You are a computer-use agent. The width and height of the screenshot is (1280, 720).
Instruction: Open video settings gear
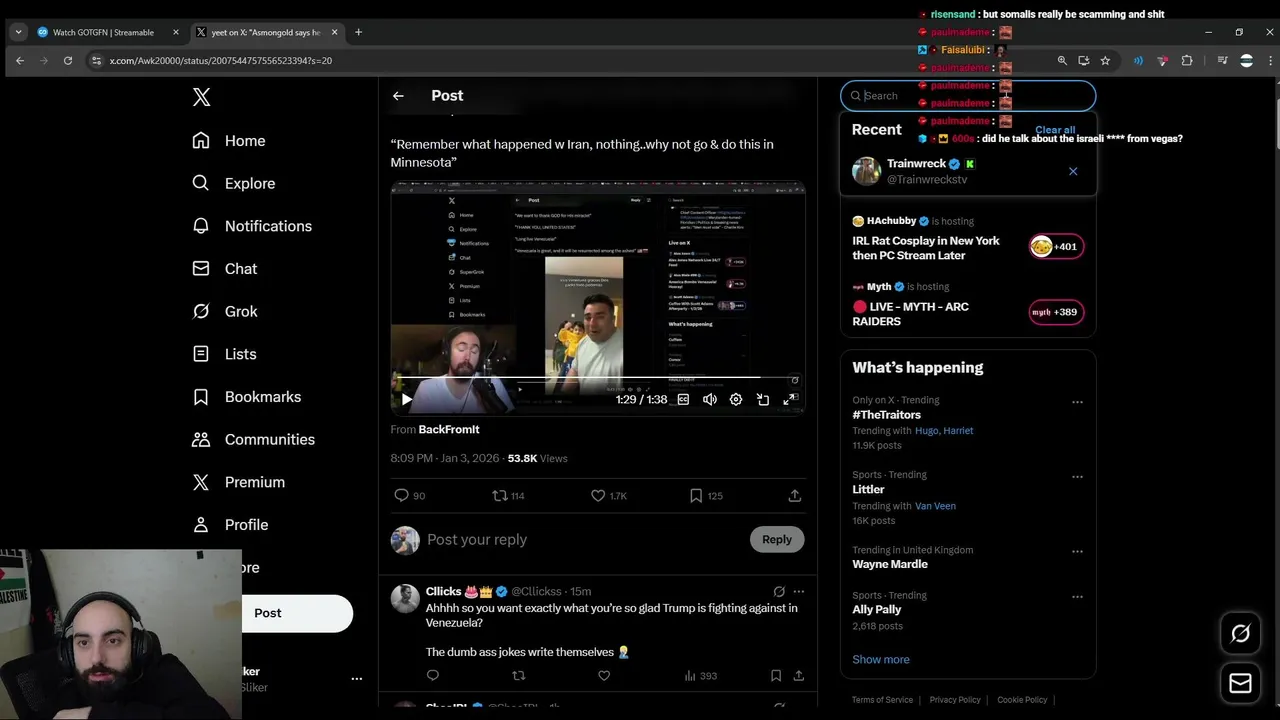click(736, 399)
